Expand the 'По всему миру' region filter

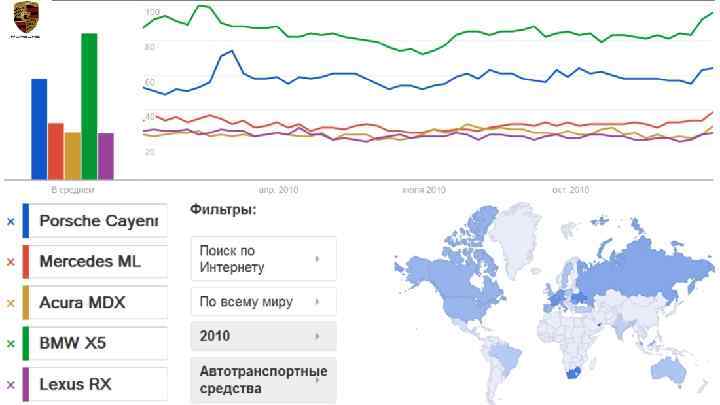coord(263,301)
